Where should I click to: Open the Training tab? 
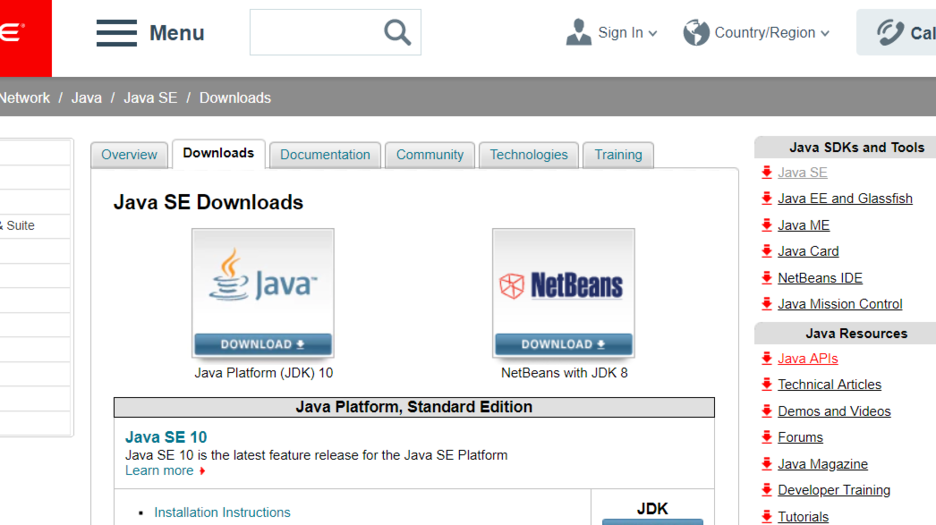[618, 155]
